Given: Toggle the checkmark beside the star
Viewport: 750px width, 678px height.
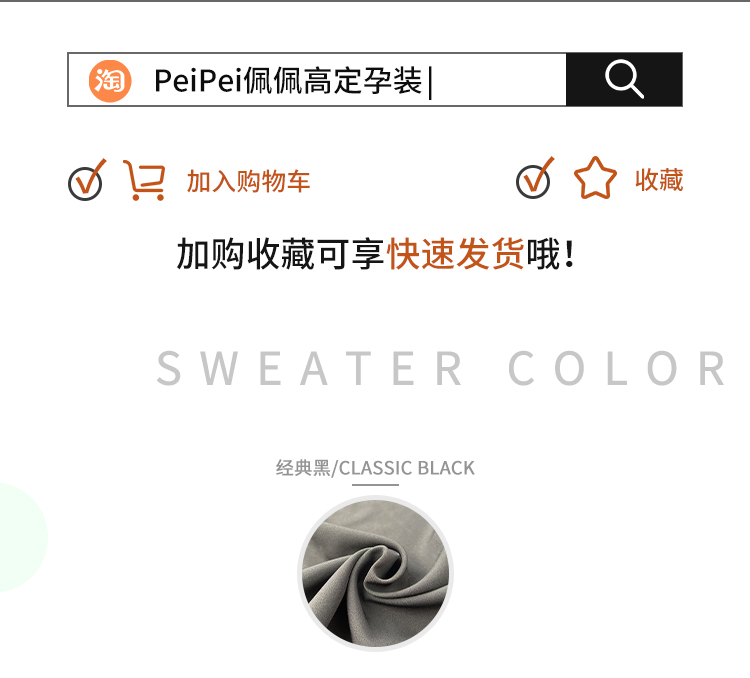Looking at the screenshot, I should 535,178.
